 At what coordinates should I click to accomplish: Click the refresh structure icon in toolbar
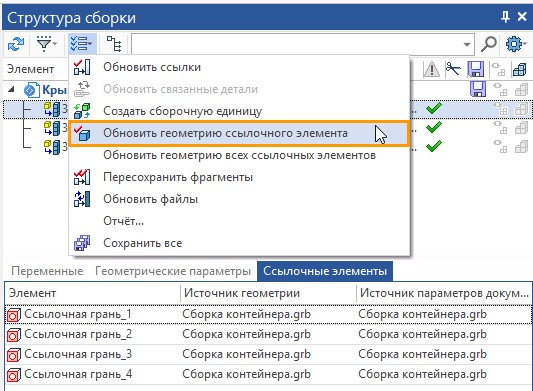(16, 44)
